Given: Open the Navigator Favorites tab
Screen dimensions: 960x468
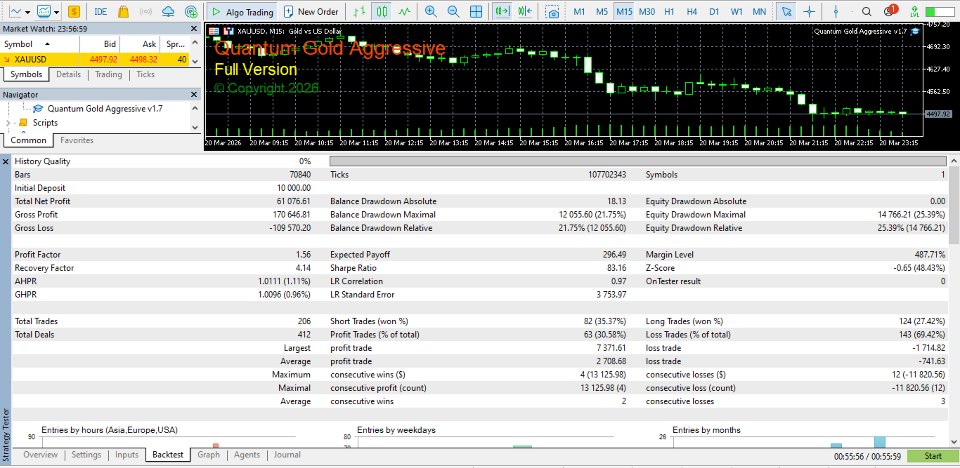Looking at the screenshot, I should [x=77, y=140].
